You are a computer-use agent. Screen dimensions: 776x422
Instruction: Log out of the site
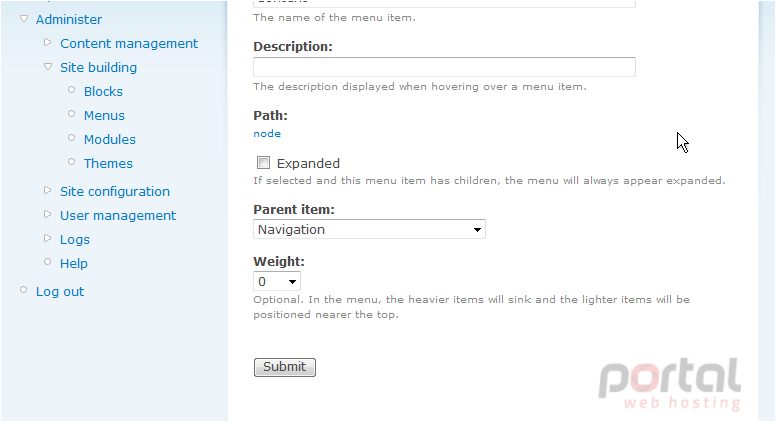click(x=60, y=292)
